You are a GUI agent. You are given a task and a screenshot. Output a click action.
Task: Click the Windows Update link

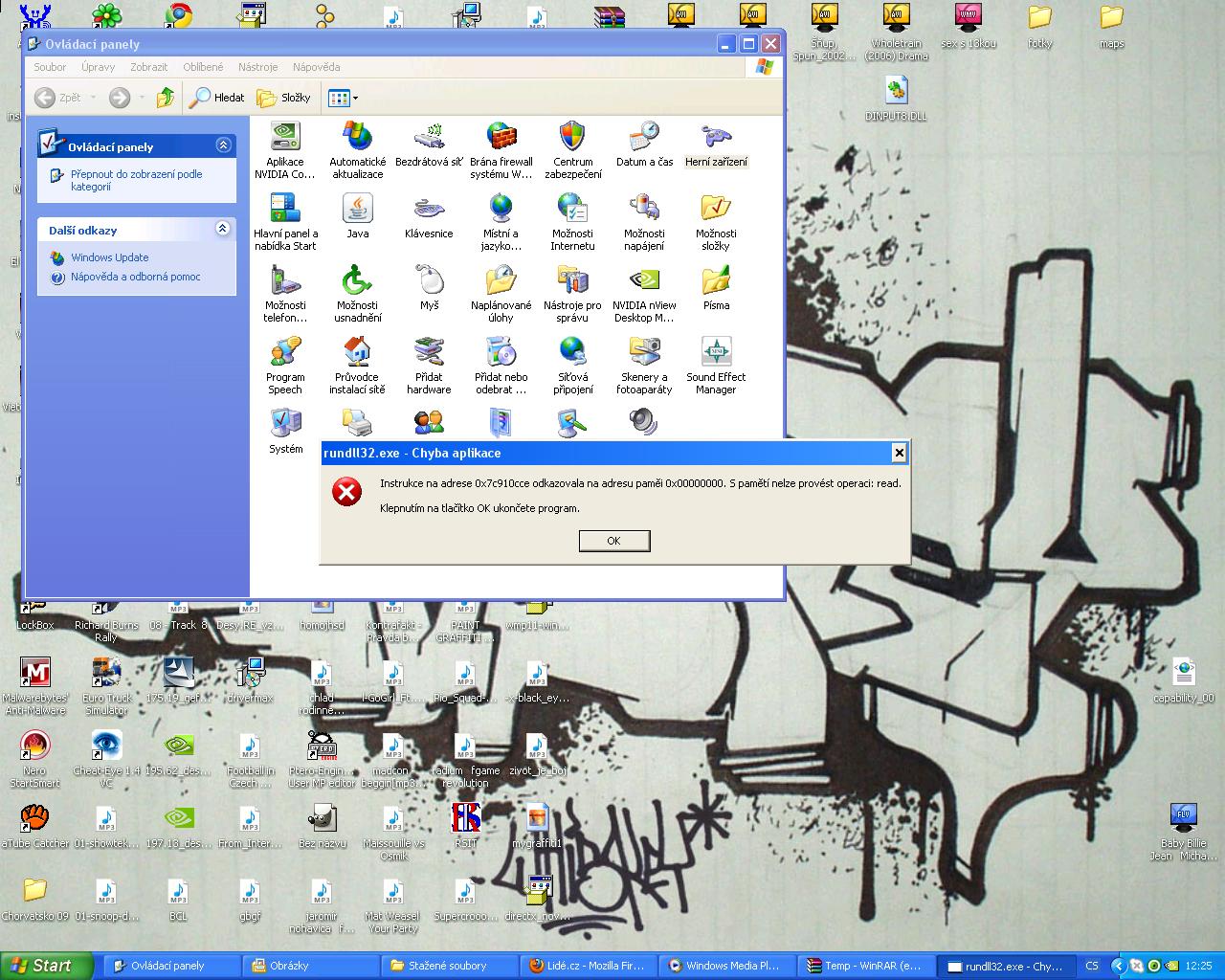pos(109,257)
